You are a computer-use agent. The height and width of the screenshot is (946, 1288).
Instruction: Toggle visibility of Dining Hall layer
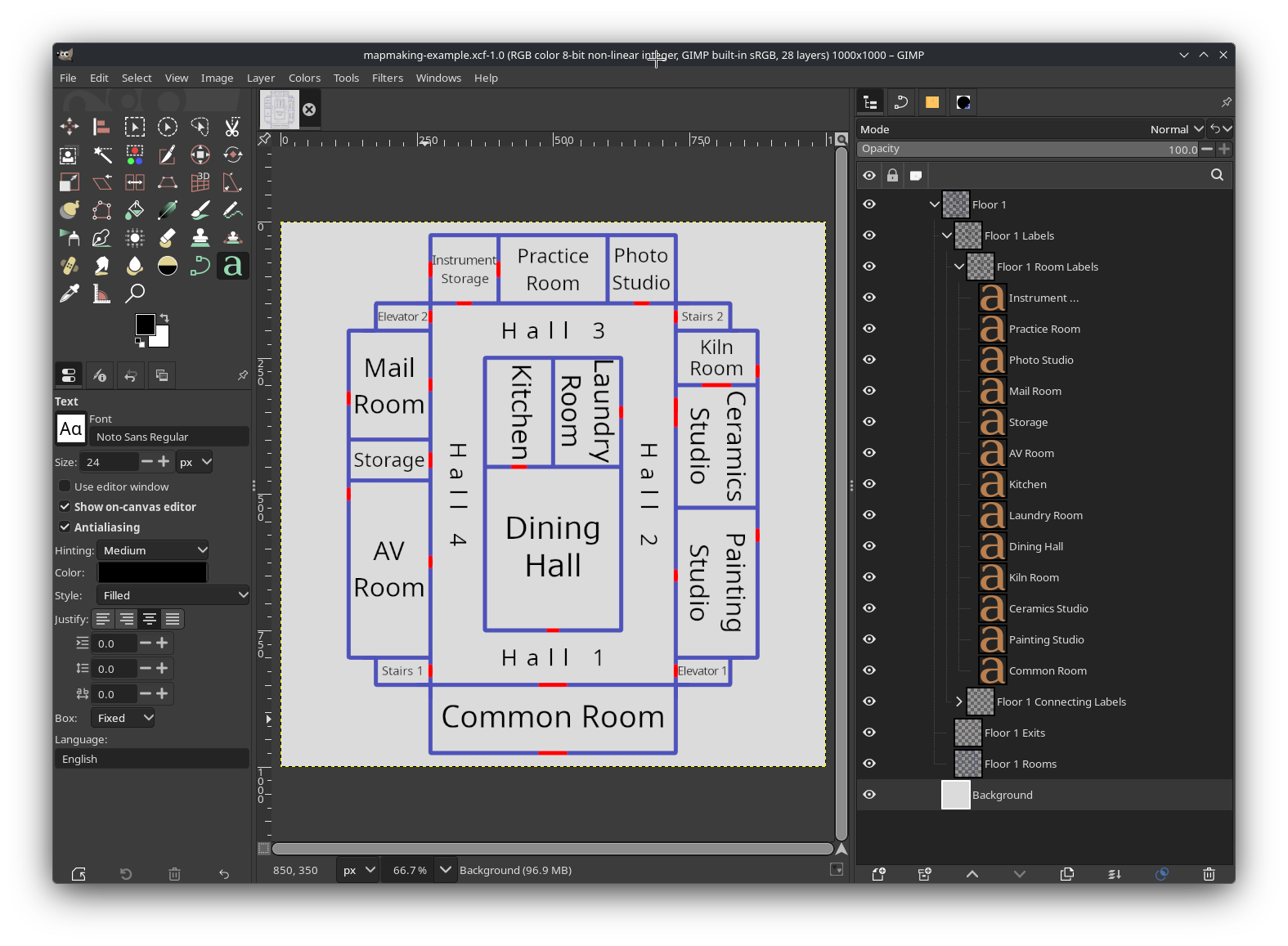pos(869,546)
